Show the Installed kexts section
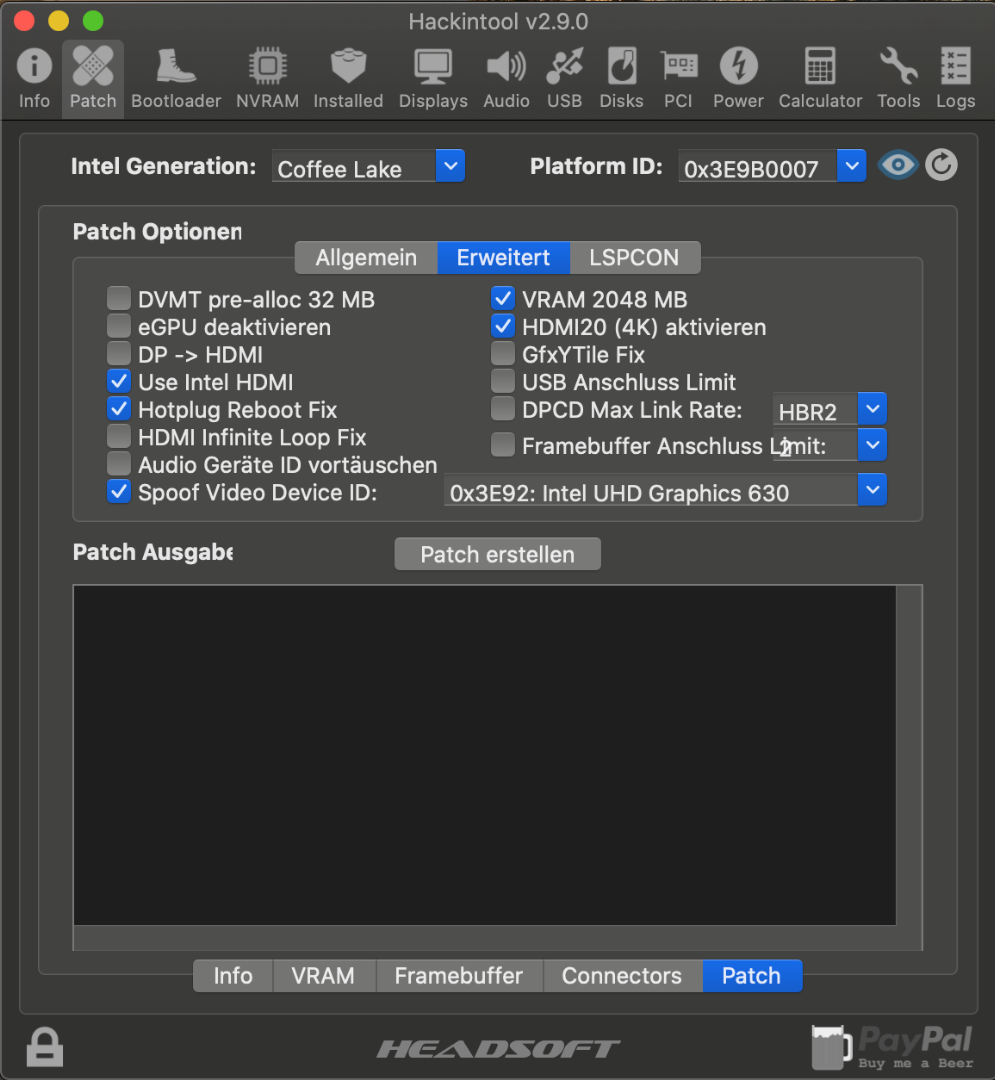The height and width of the screenshot is (1080, 995). click(x=348, y=77)
